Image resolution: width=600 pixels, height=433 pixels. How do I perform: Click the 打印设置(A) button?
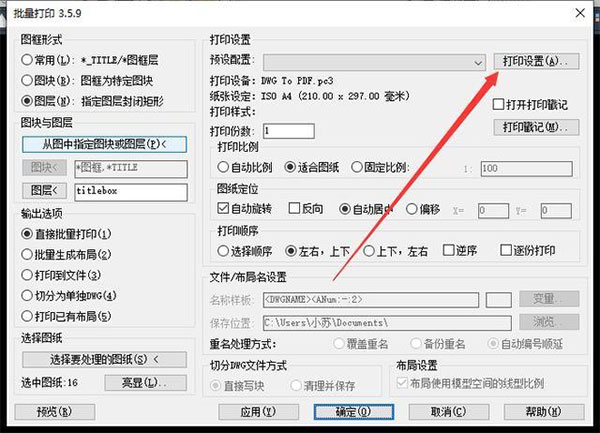point(538,62)
